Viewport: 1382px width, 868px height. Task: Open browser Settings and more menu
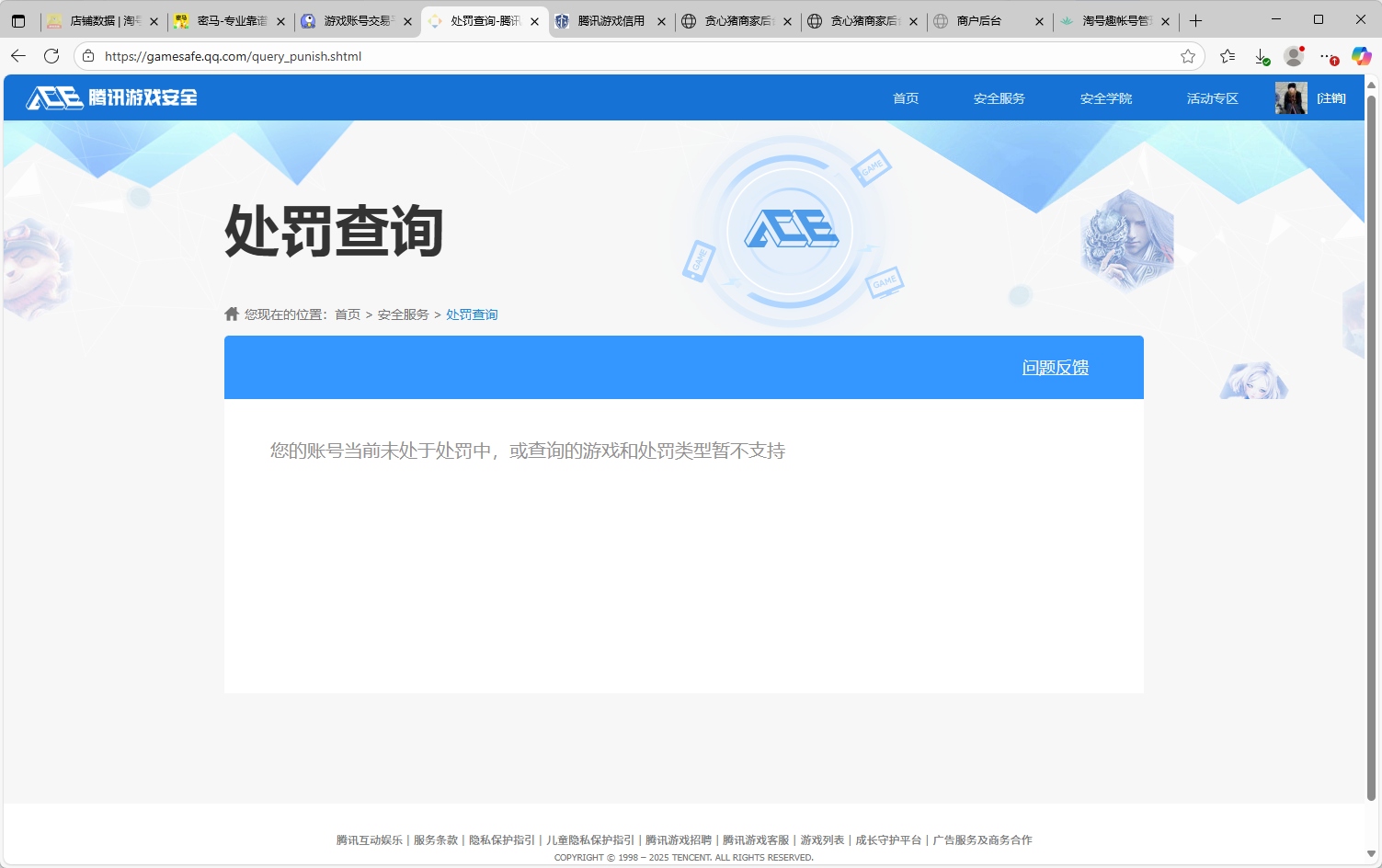click(x=1327, y=56)
